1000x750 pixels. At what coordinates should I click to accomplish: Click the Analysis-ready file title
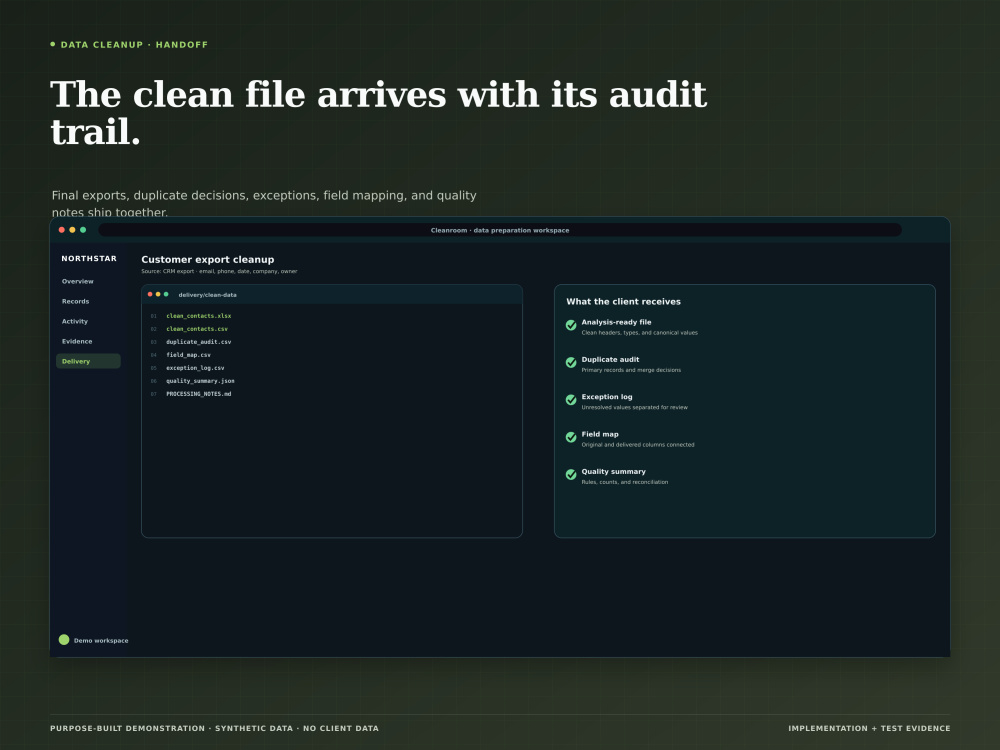616,322
